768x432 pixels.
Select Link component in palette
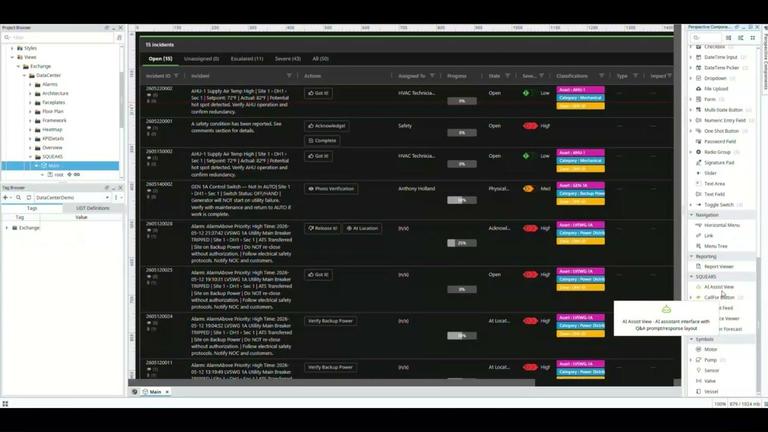[708, 236]
